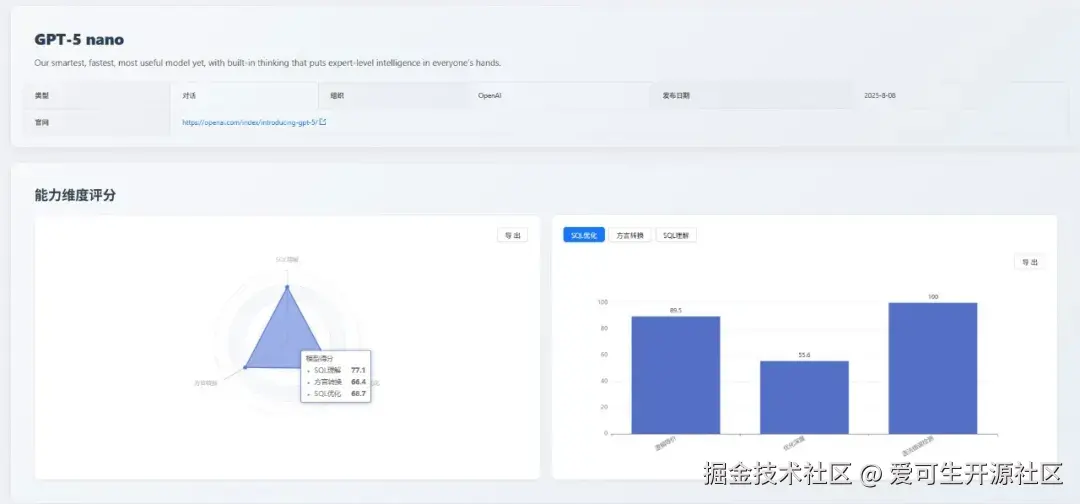Click the model description starting 'Our smartest, fastest'
The height and width of the screenshot is (504, 1080).
(268, 63)
